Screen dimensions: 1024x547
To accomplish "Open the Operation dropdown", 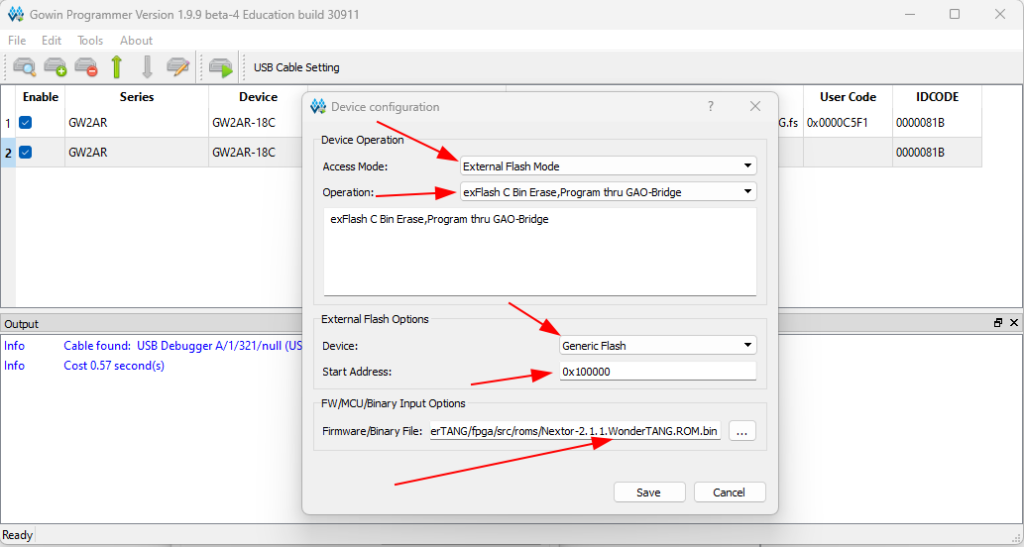I will pos(608,192).
